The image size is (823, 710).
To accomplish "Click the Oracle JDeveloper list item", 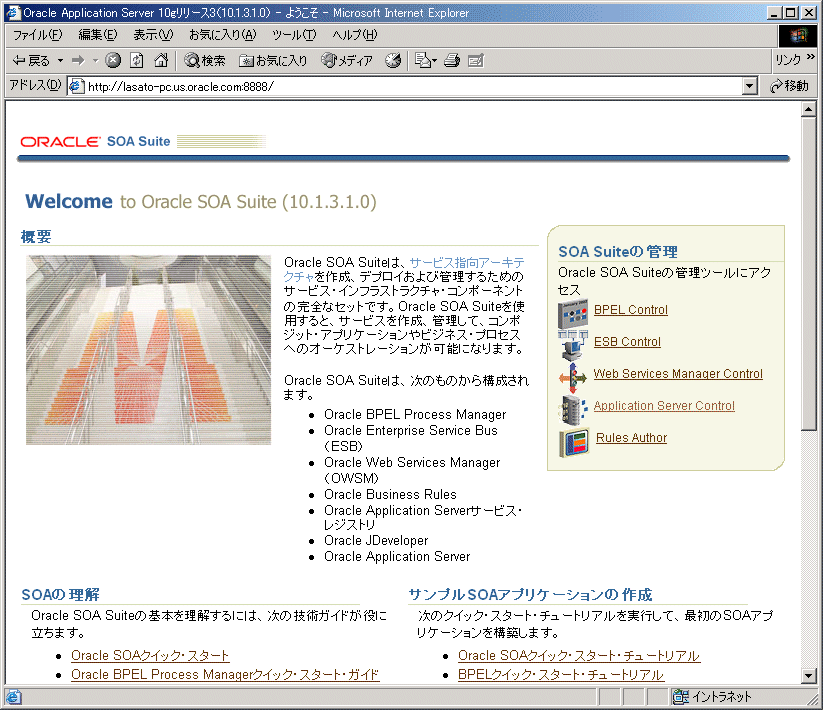I will [x=376, y=541].
